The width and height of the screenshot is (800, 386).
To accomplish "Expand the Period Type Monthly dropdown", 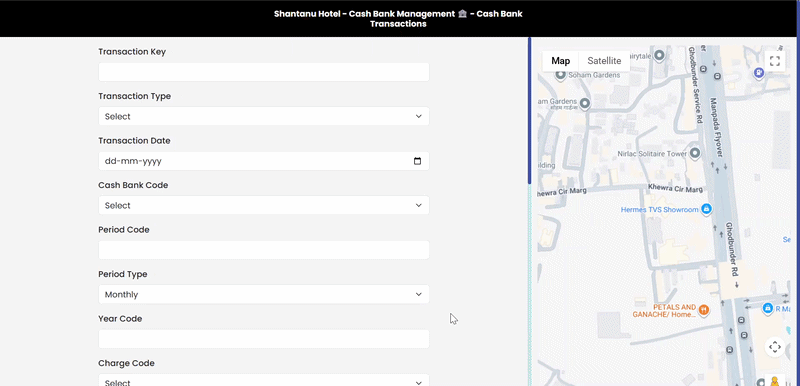I will click(x=264, y=294).
